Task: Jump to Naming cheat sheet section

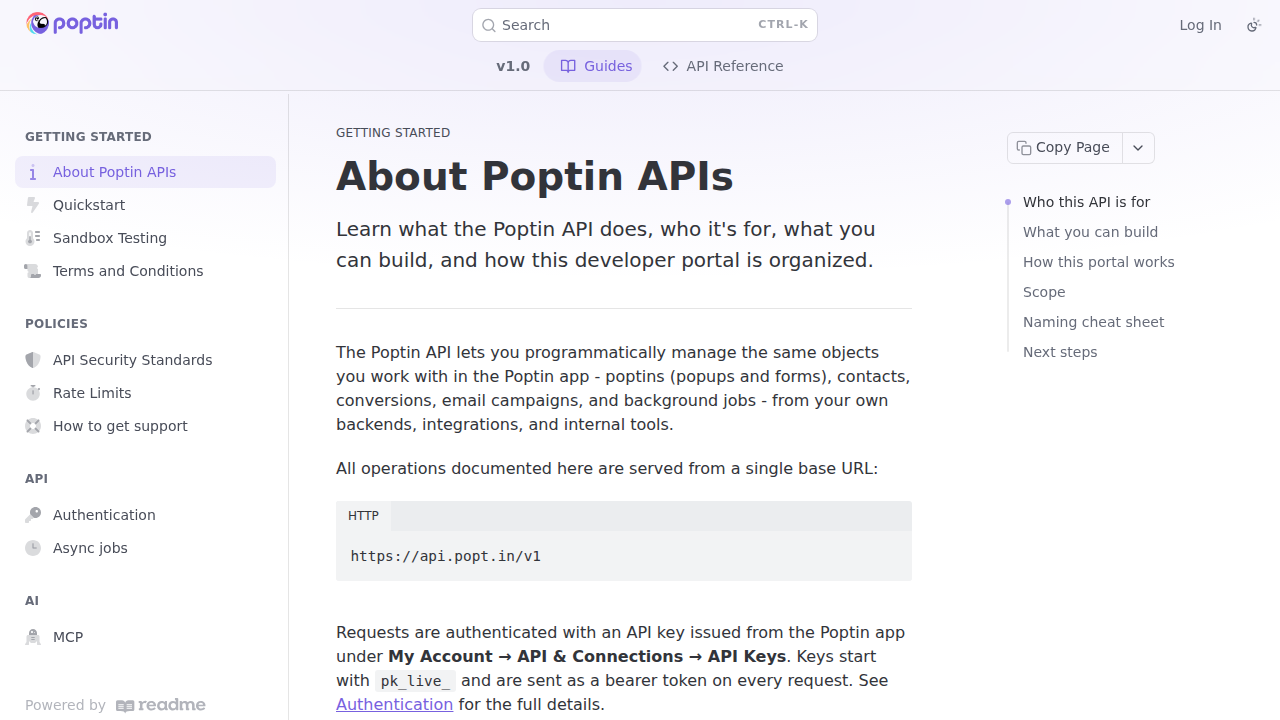Action: point(1093,322)
